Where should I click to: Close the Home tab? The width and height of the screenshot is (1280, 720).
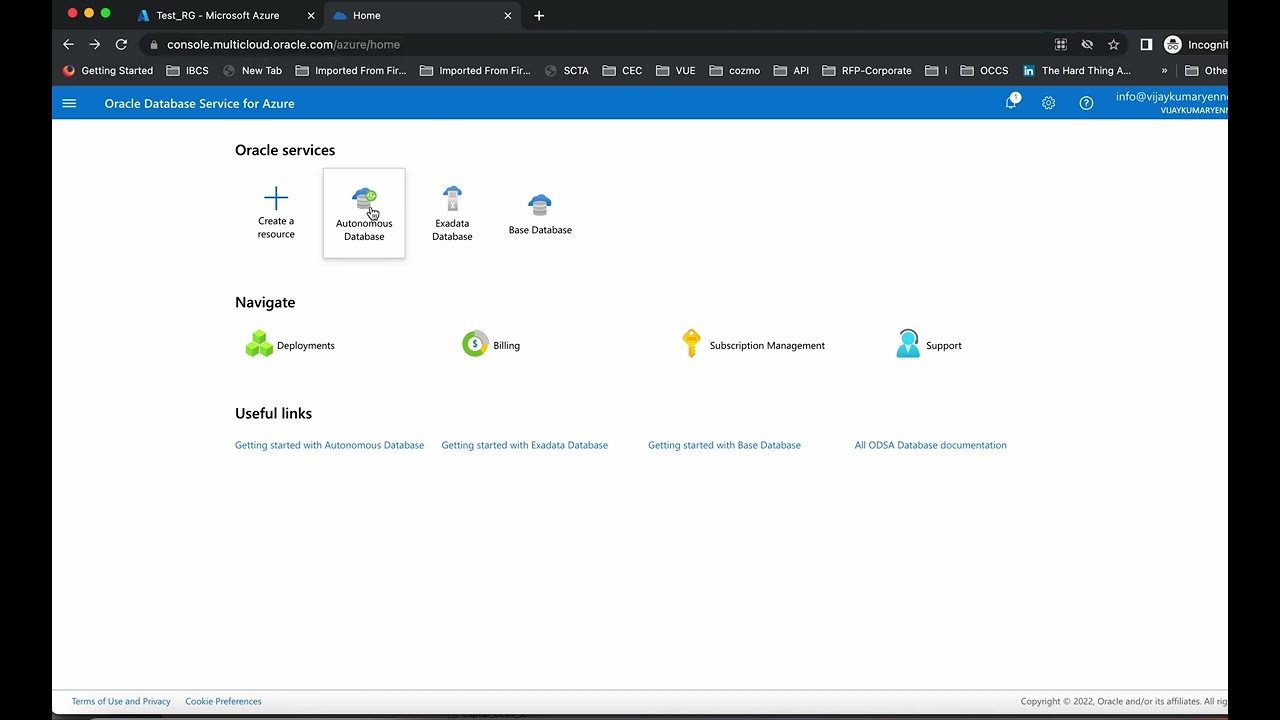[508, 15]
